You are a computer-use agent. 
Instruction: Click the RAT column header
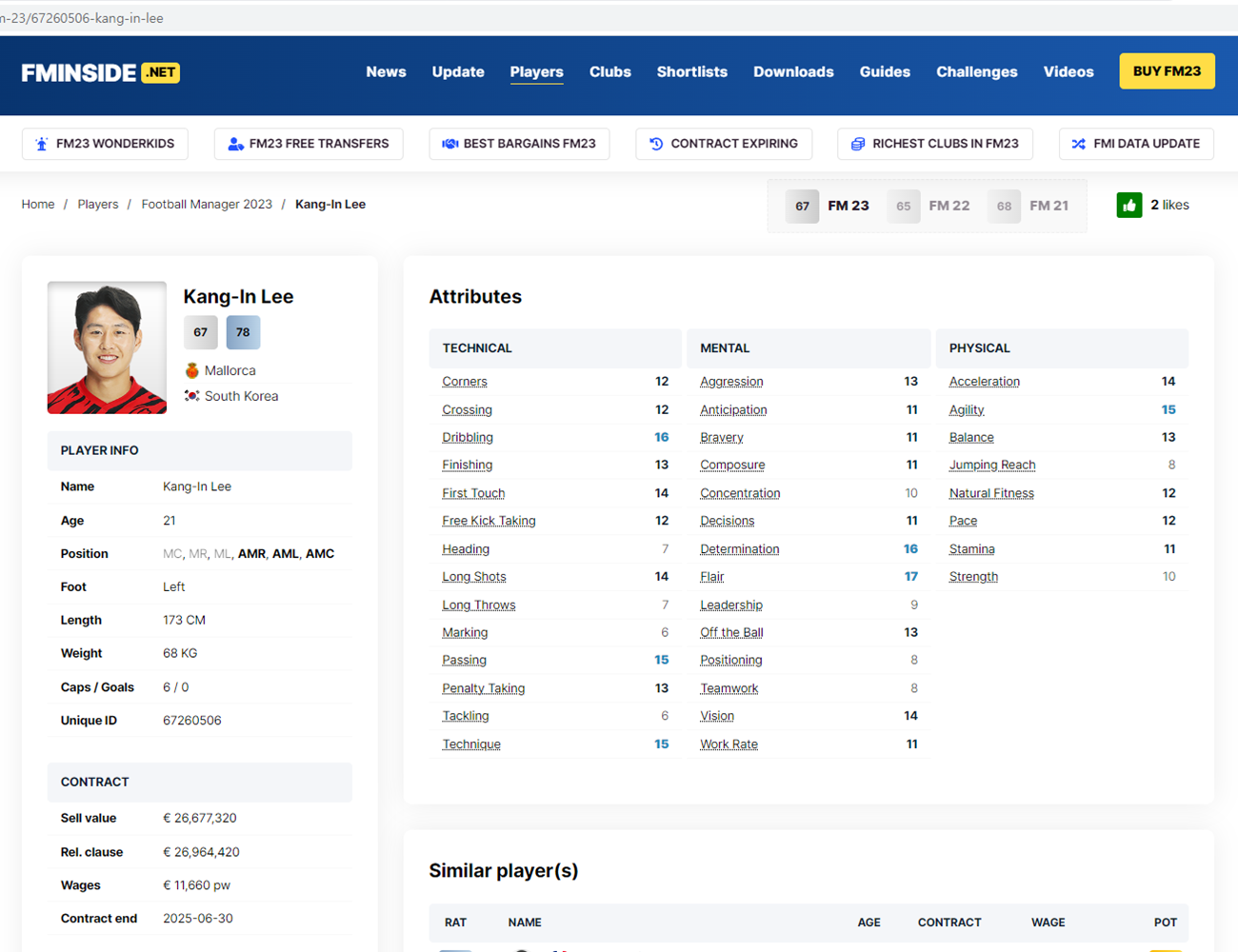click(456, 922)
